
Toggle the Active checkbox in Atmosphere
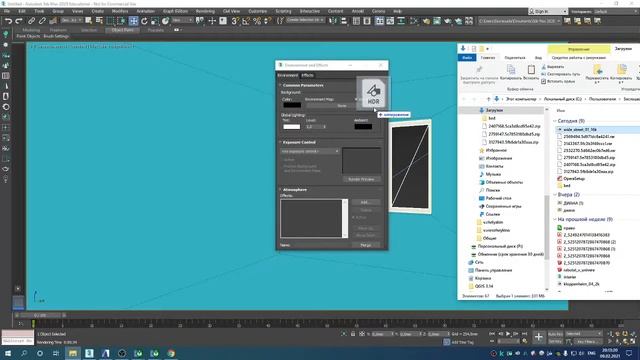pos(353,218)
